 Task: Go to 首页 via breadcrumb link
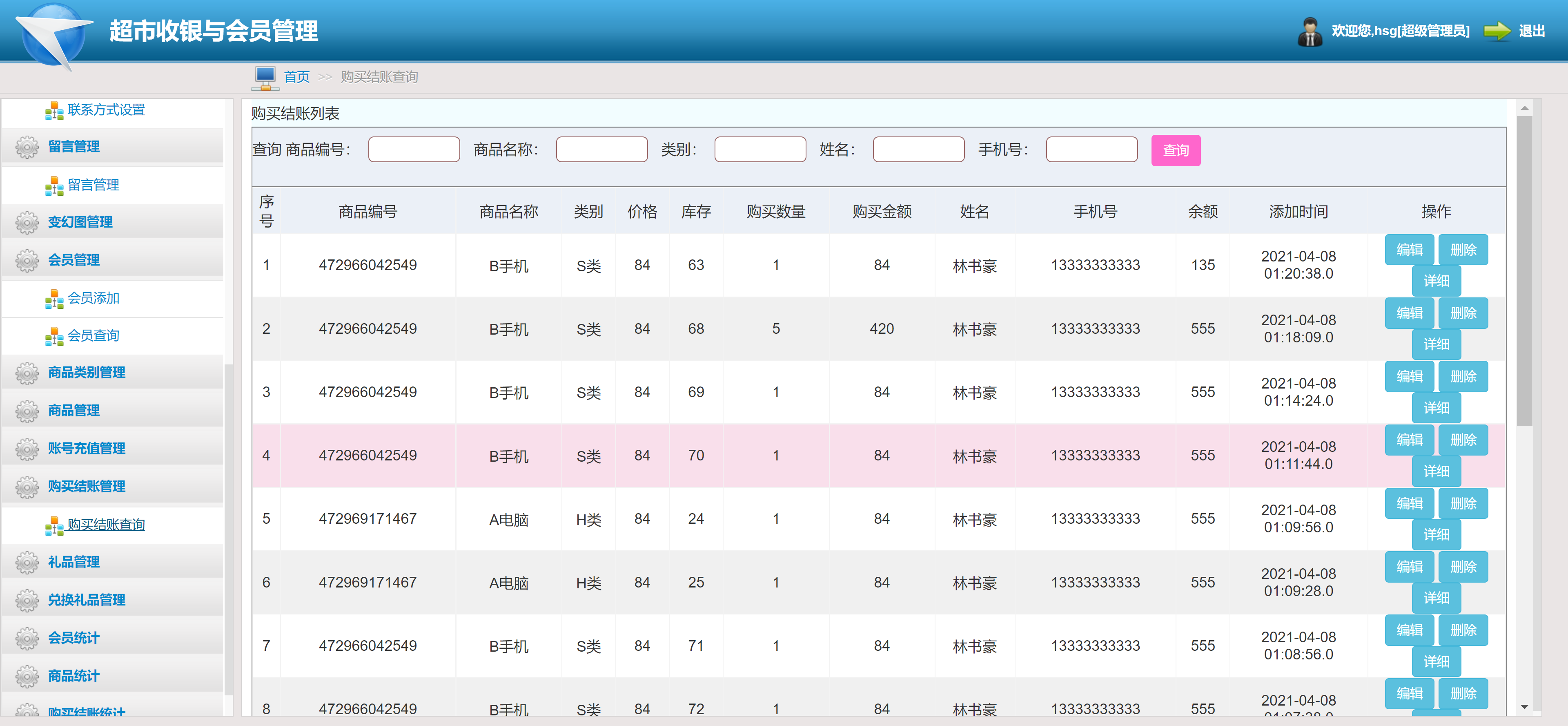tap(296, 77)
